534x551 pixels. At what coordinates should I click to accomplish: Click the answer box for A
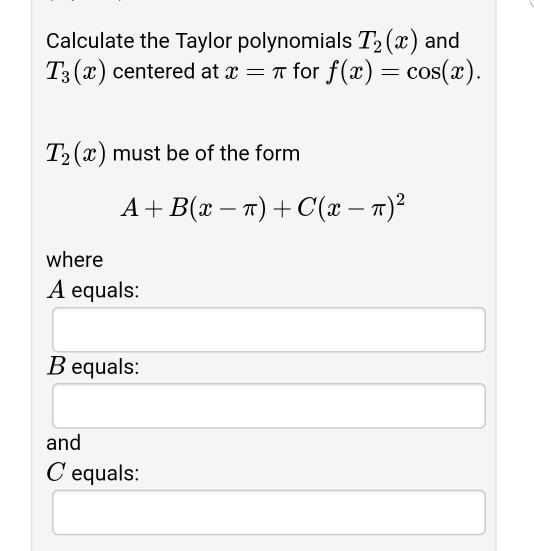269,330
